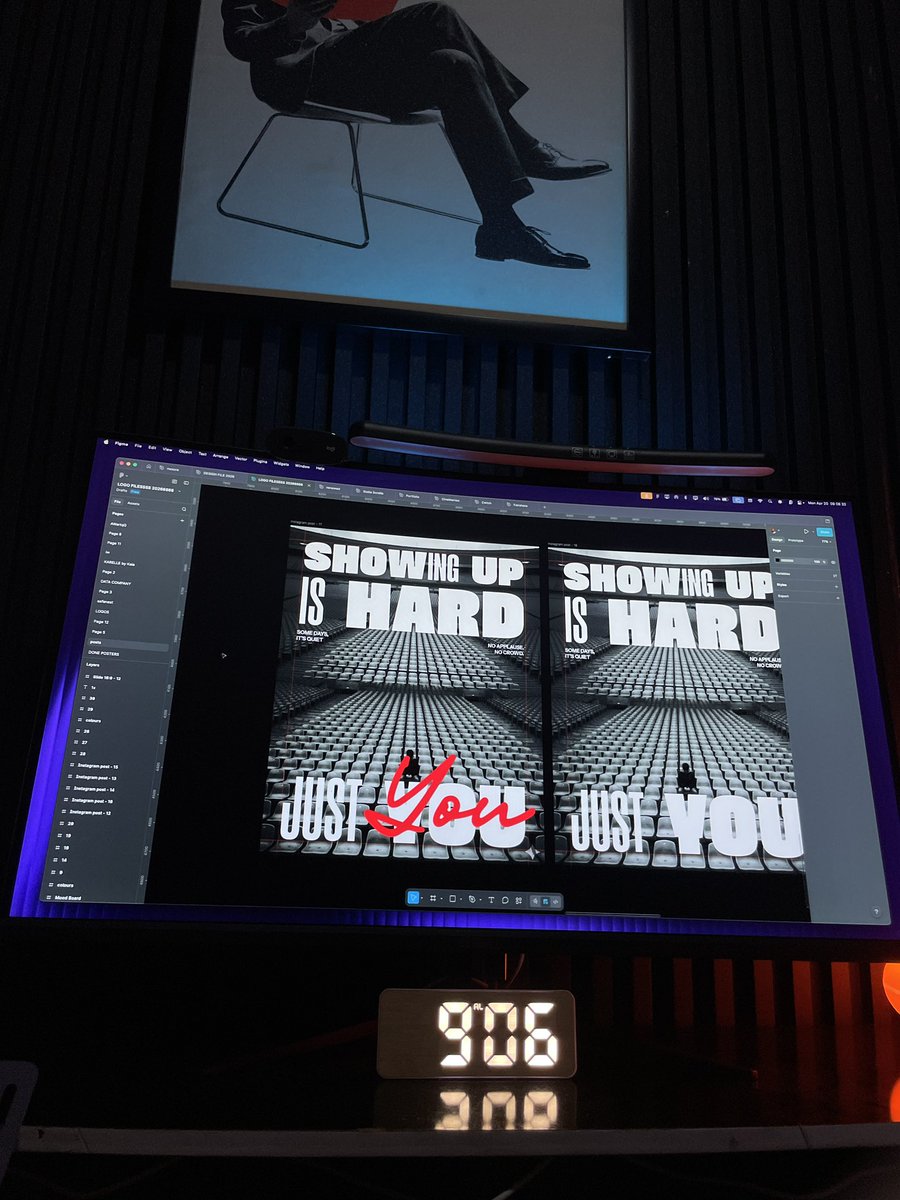Add a new page with plus icon
The image size is (900, 1200).
point(182,521)
